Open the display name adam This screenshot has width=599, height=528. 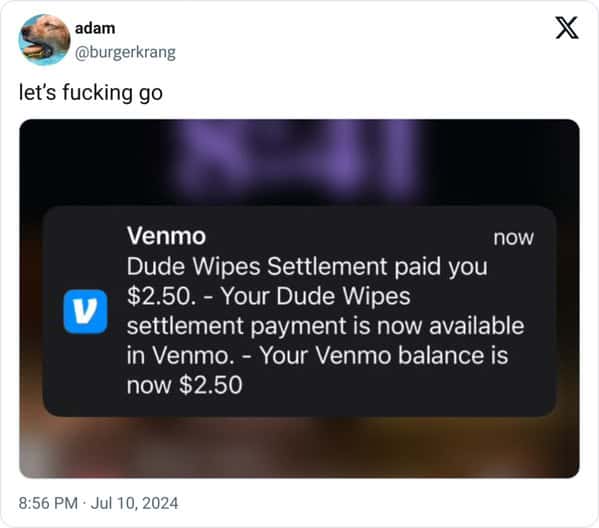[x=95, y=28]
